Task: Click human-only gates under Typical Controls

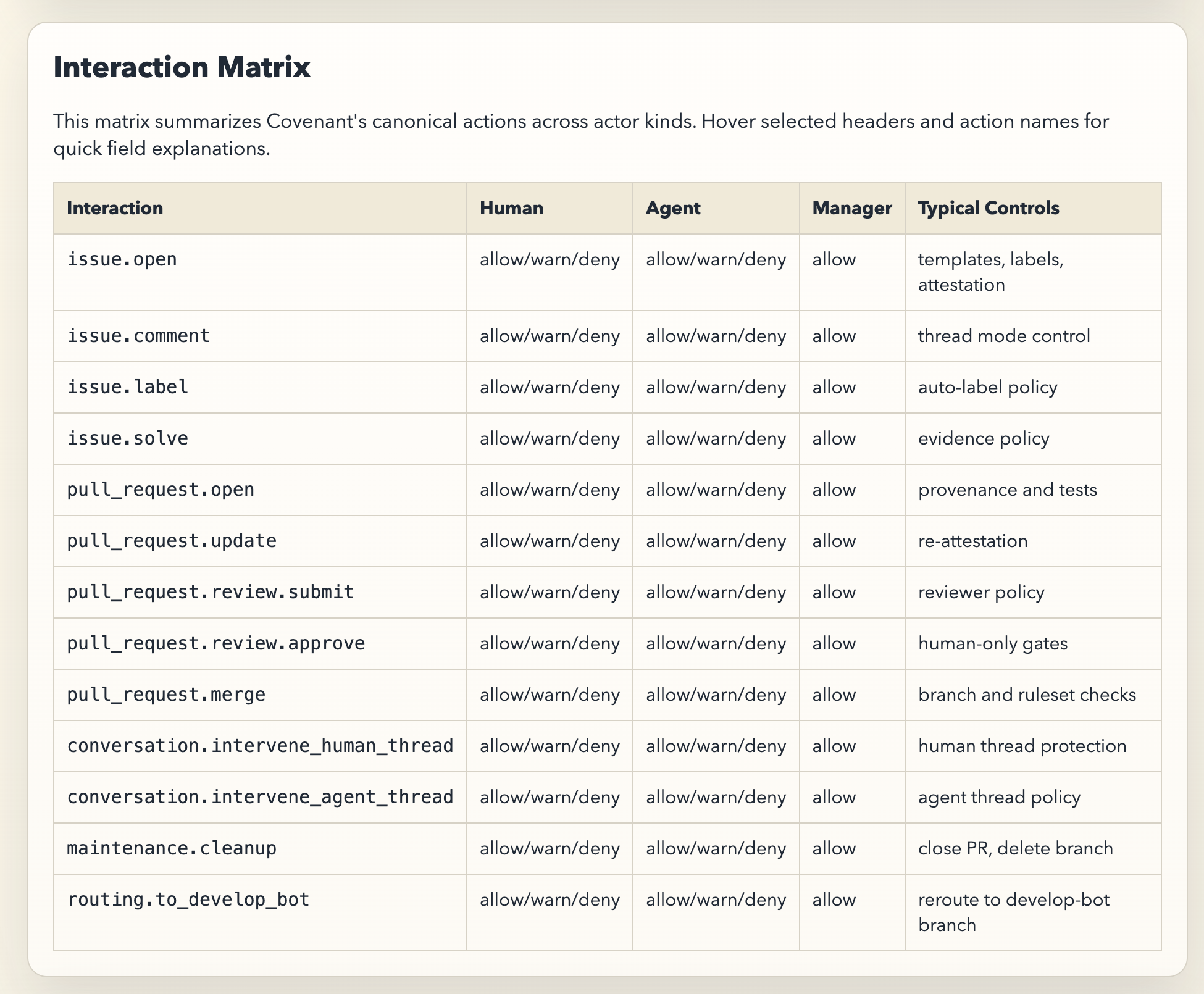Action: [x=992, y=643]
